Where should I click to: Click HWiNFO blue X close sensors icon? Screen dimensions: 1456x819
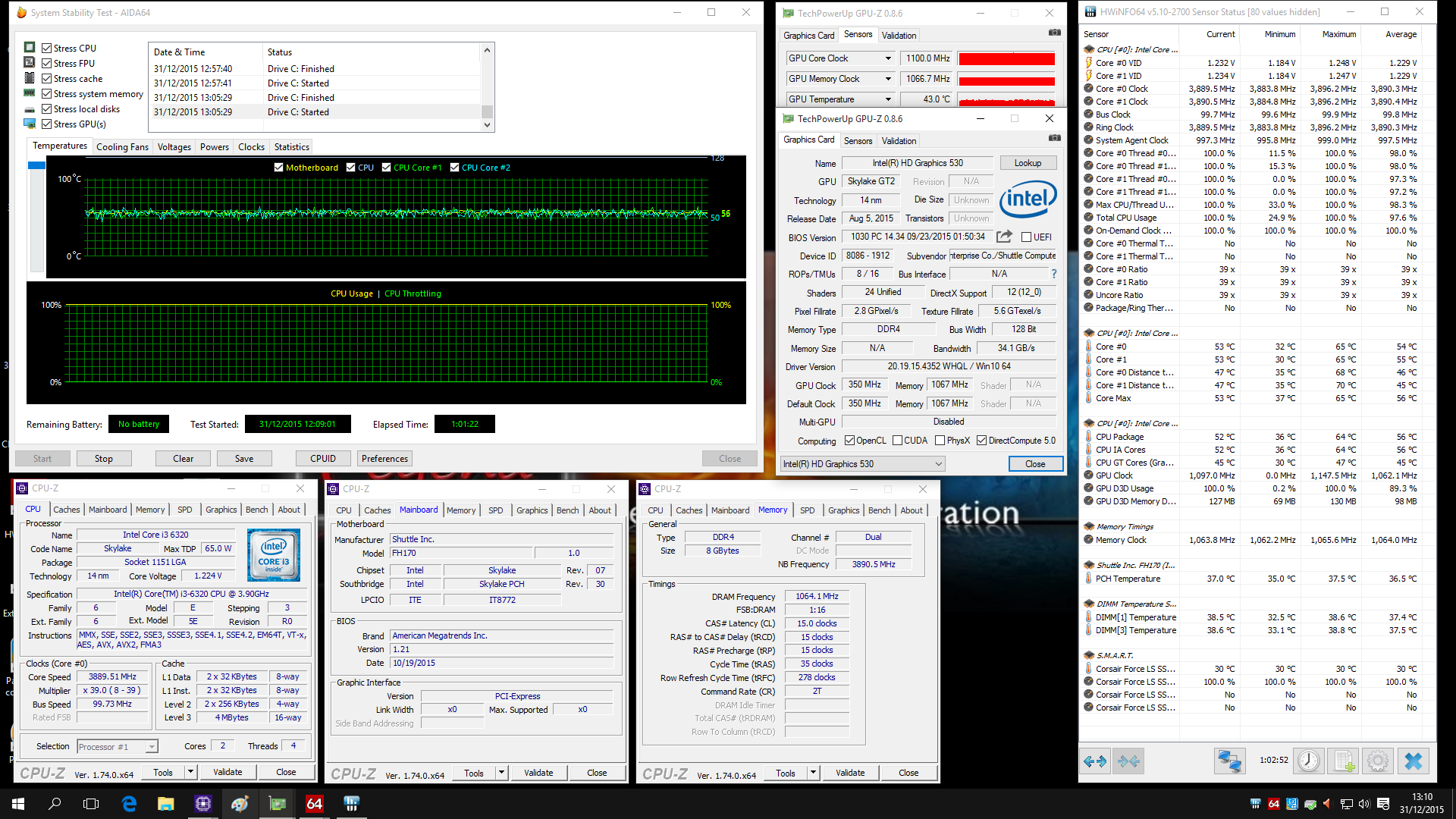click(x=1414, y=761)
